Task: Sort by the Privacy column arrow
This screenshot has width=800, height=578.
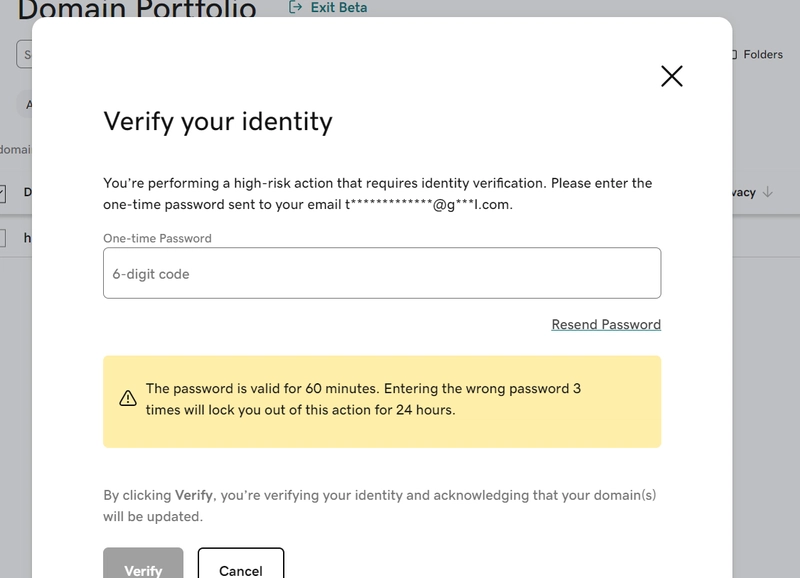Action: click(768, 192)
